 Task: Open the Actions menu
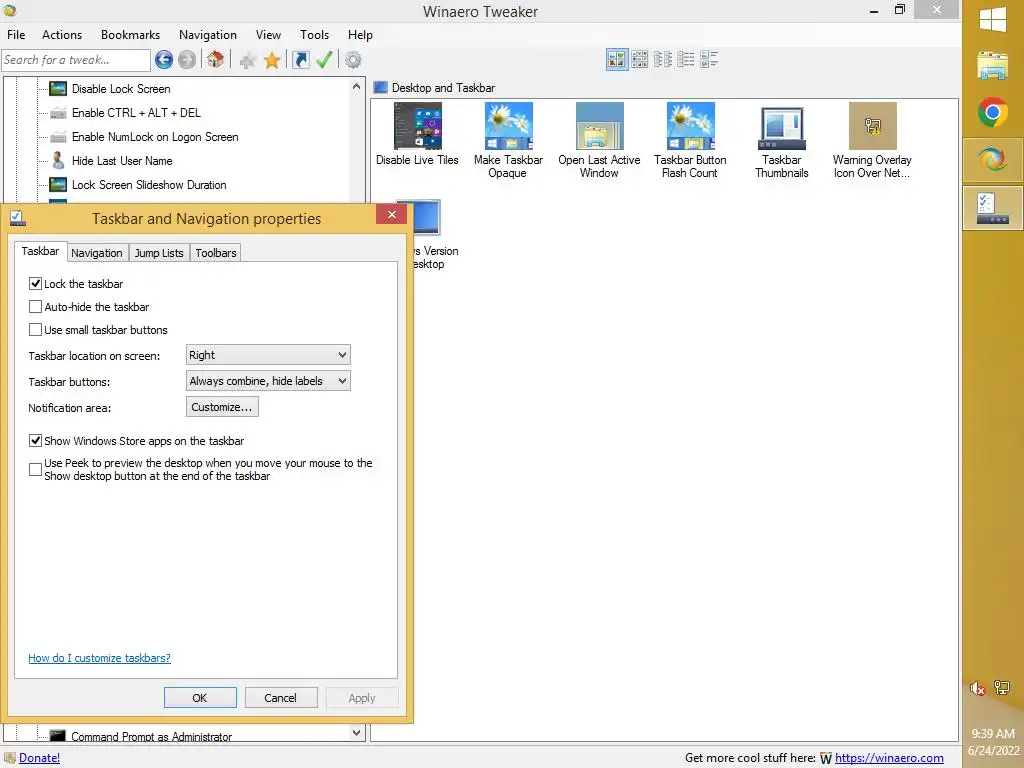(62, 35)
